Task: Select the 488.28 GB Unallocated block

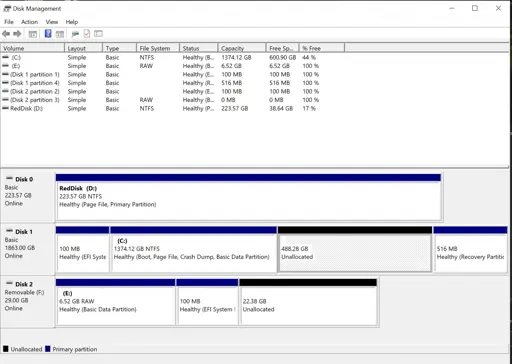Action: tap(355, 253)
